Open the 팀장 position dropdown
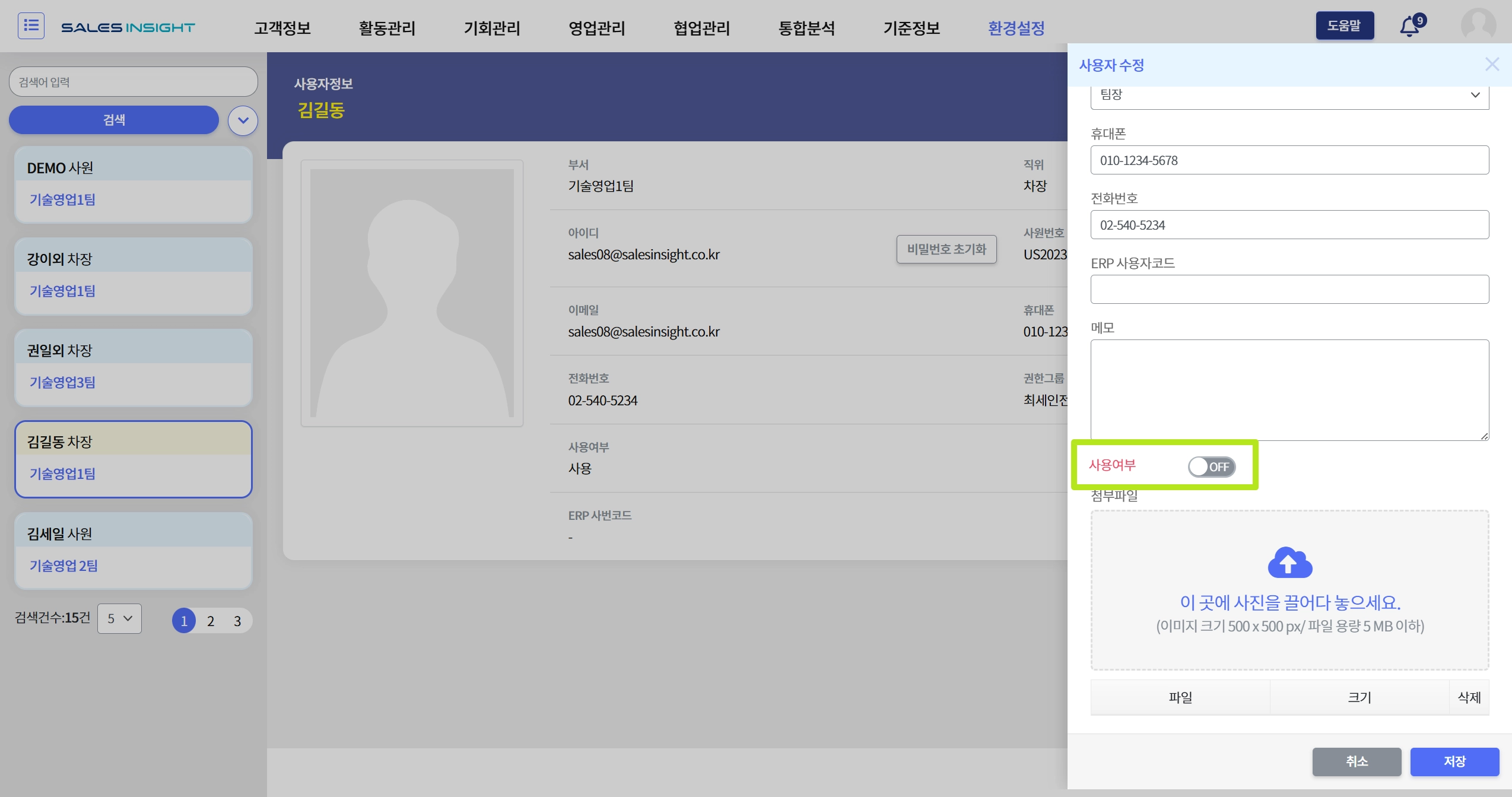Screen dimensions: 1512x797 pos(1289,96)
